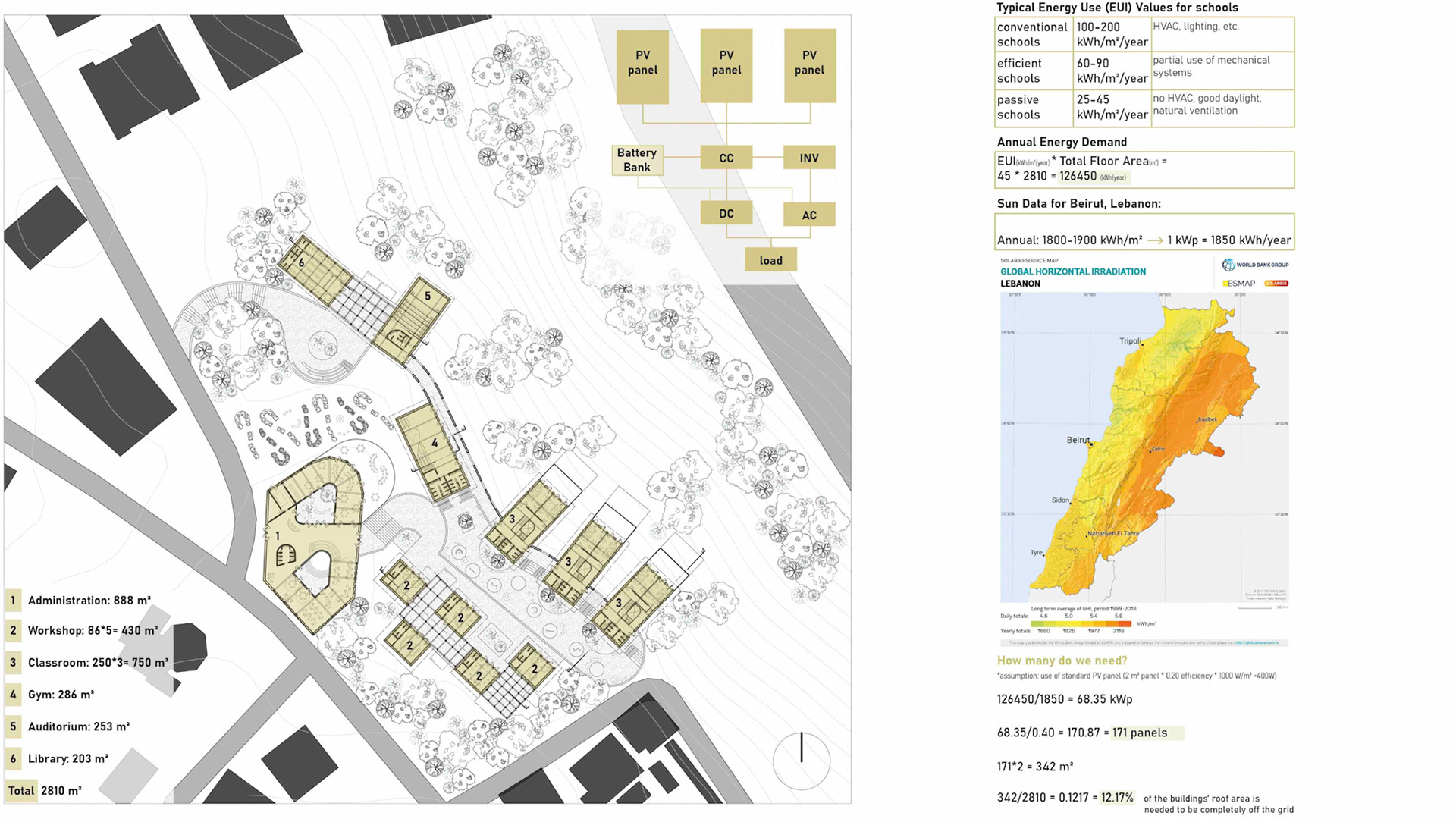Click the INV inverter box
The width and height of the screenshot is (1456, 819).
tap(808, 158)
